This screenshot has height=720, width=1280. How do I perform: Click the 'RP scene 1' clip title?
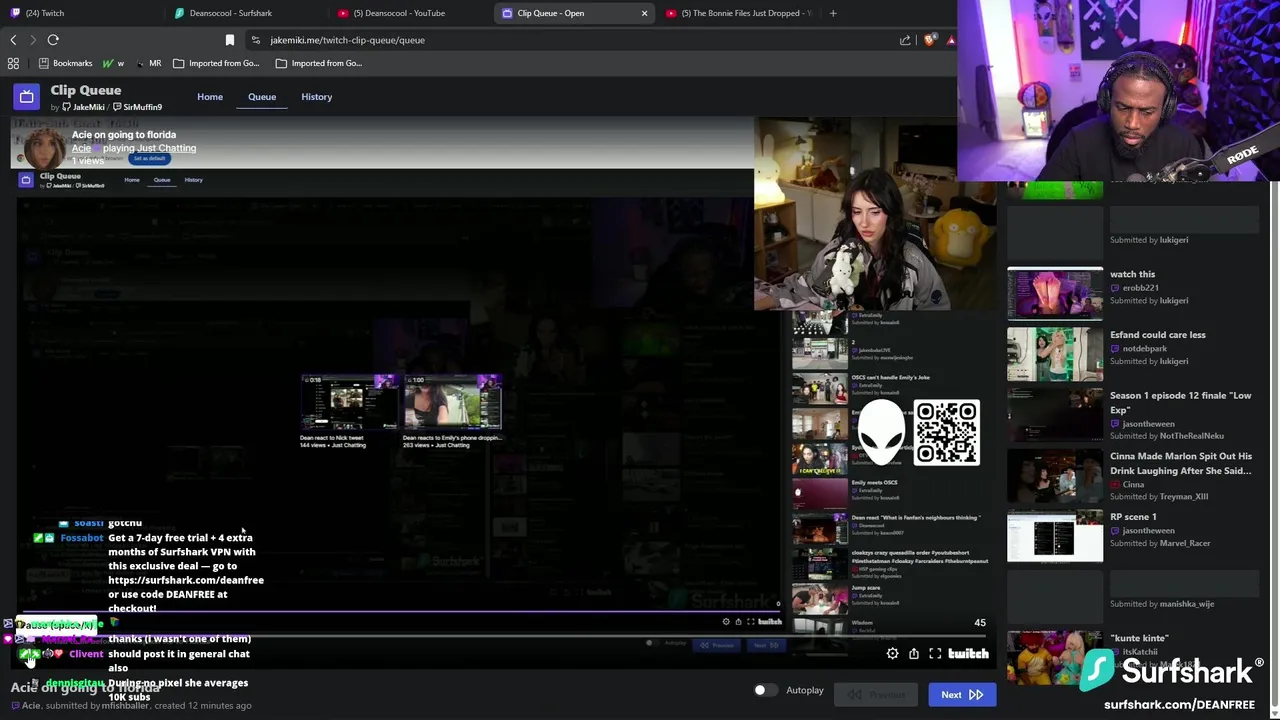pos(1133,517)
